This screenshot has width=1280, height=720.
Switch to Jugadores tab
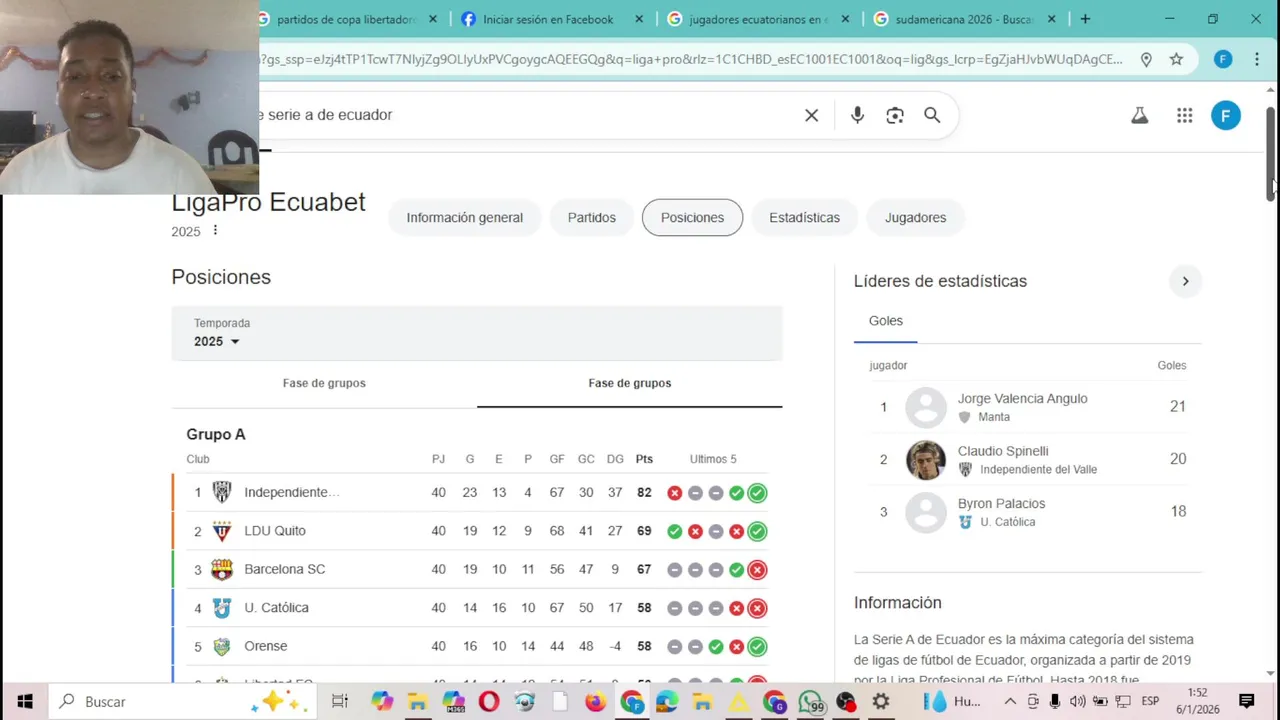point(915,217)
